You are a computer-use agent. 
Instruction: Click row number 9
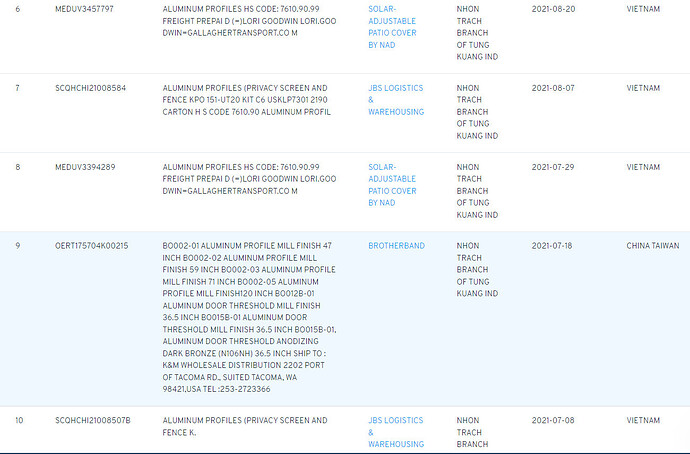point(18,246)
